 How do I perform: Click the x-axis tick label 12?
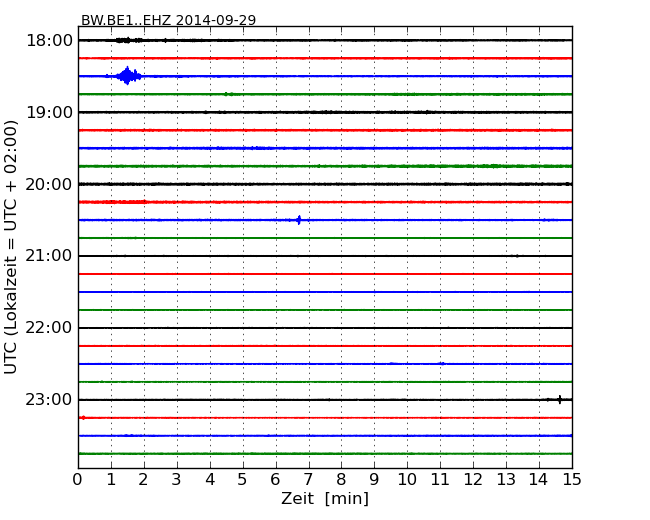pyautogui.click(x=473, y=480)
